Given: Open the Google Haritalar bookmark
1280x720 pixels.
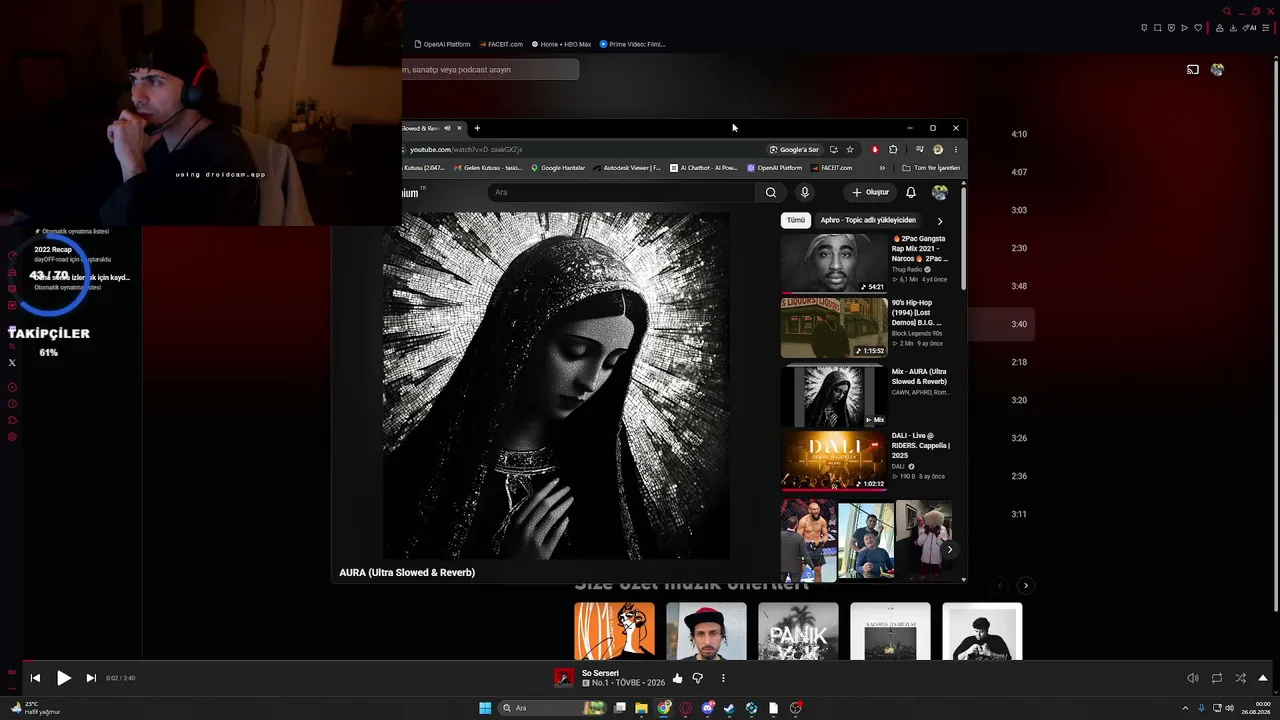Looking at the screenshot, I should pyautogui.click(x=558, y=168).
